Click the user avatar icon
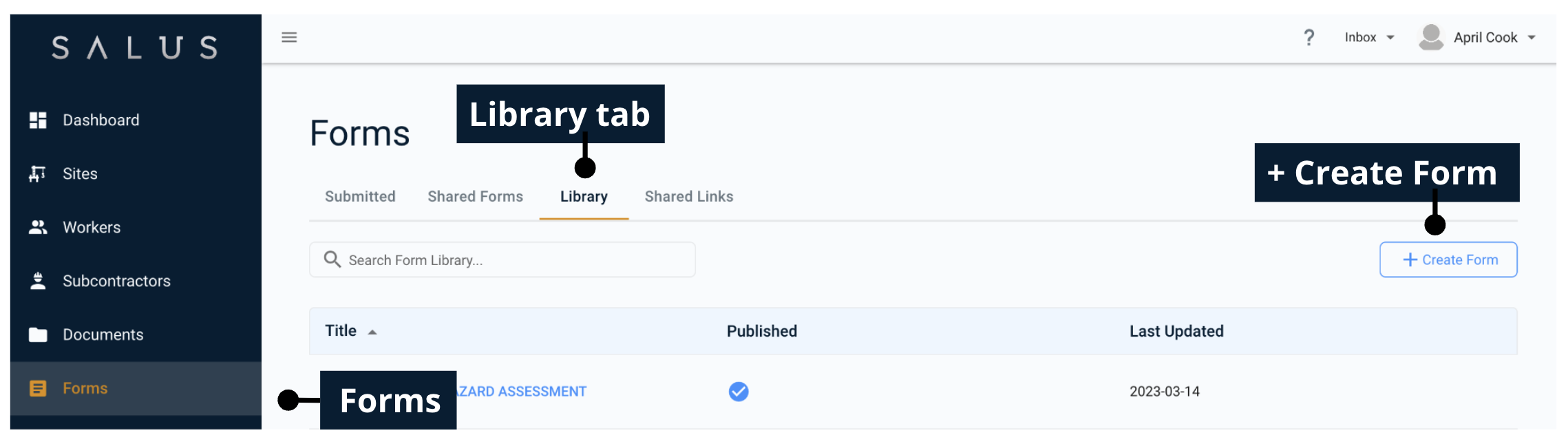The width and height of the screenshot is (1568, 446). point(1431,37)
